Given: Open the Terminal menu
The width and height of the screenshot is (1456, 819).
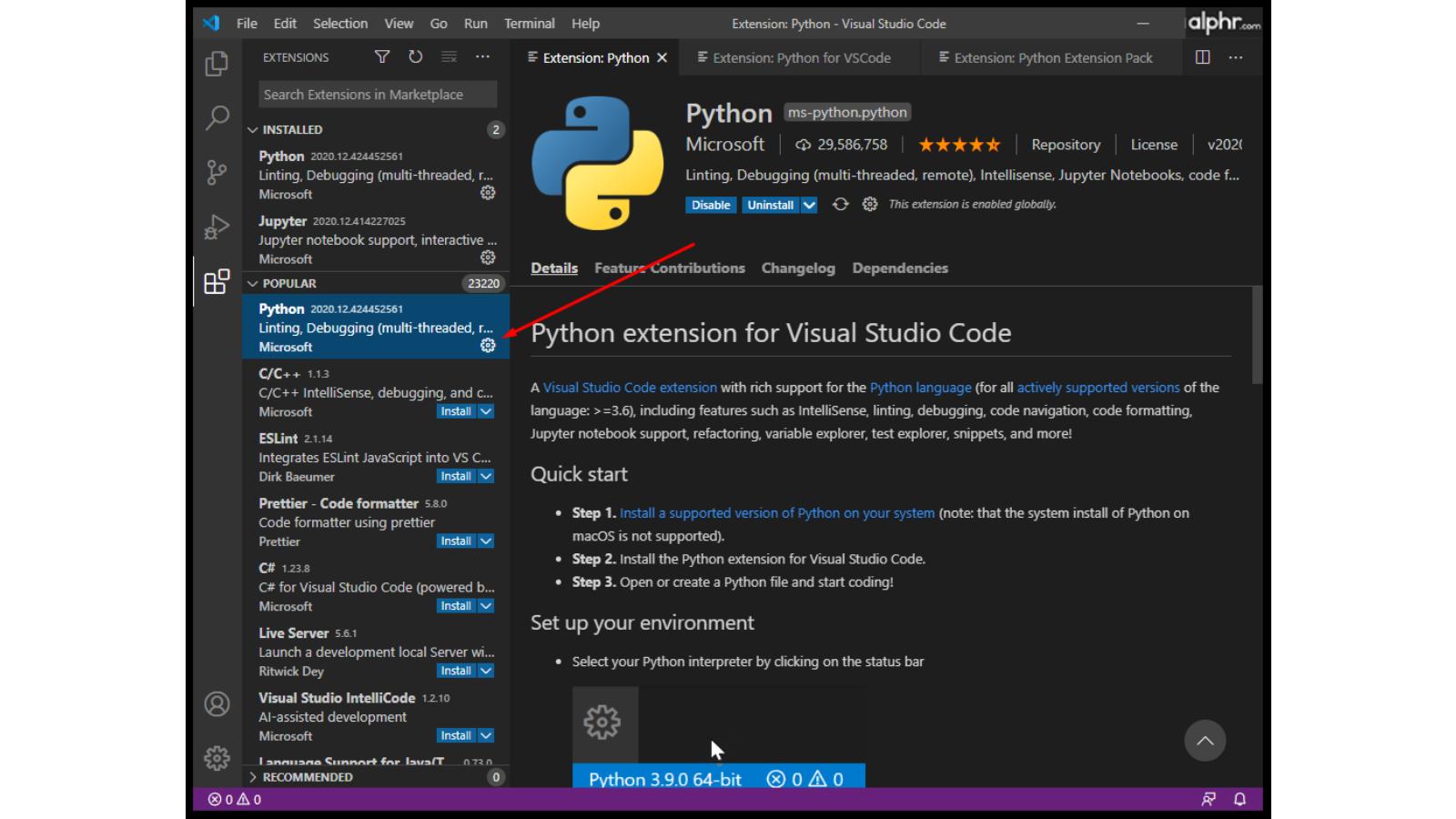Looking at the screenshot, I should pyautogui.click(x=530, y=24).
